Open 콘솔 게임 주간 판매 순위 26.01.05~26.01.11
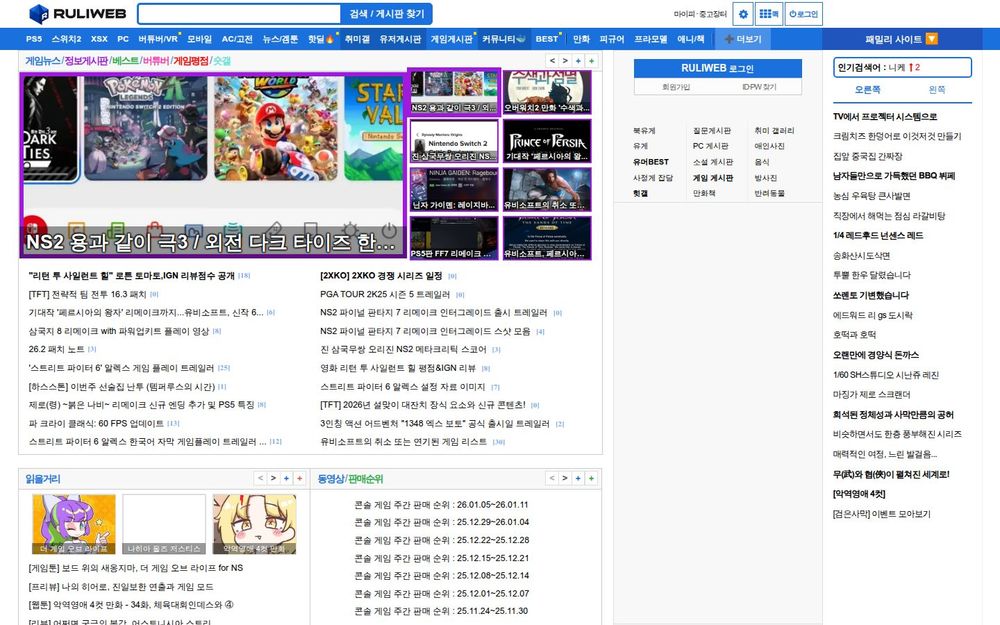1000x625 pixels. pyautogui.click(x=441, y=504)
